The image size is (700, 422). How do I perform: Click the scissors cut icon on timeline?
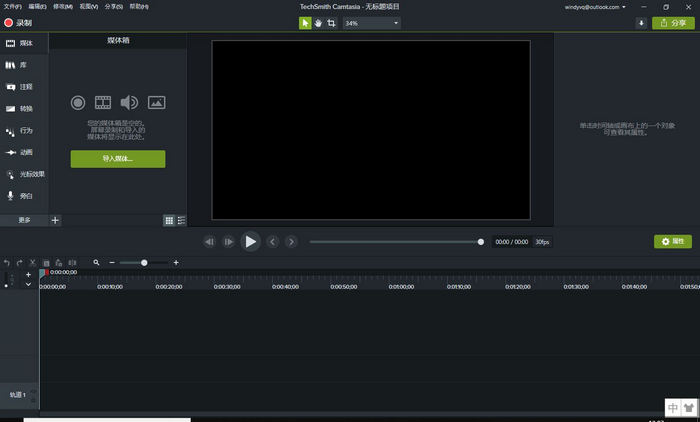click(x=32, y=262)
